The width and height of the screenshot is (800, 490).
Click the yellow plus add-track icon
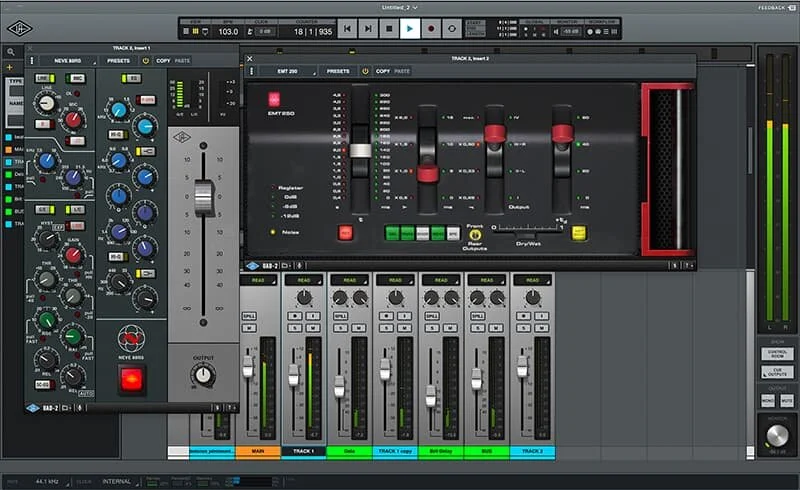point(9,67)
